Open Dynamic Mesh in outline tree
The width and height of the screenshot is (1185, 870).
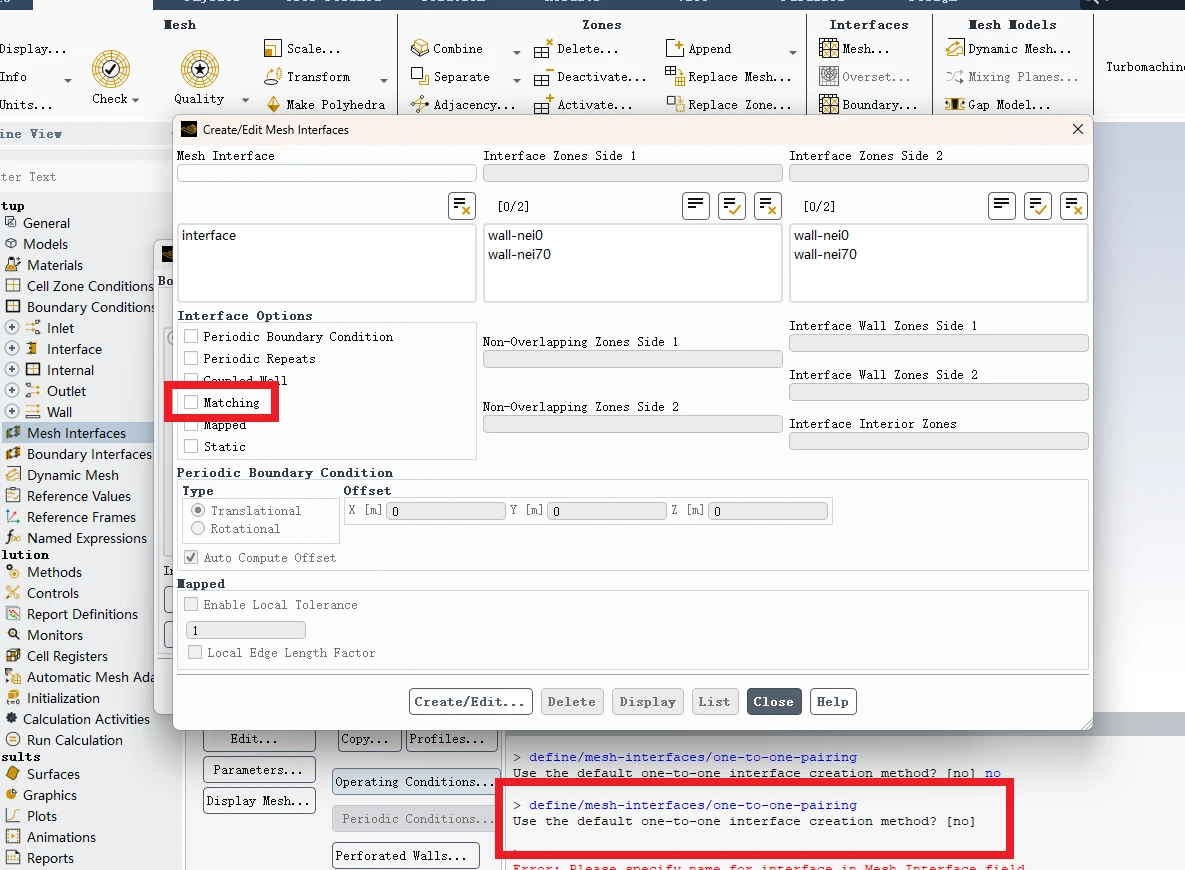(73, 475)
